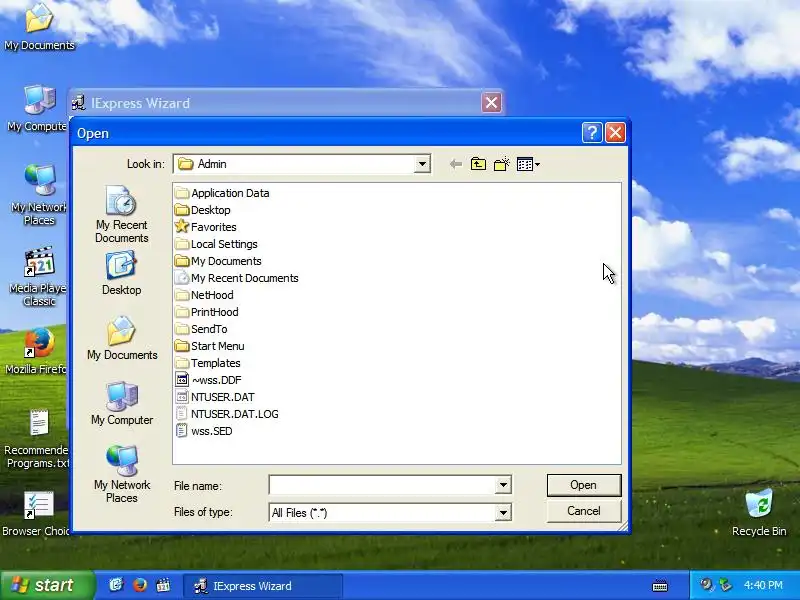Select the SendTo folder
Image resolution: width=800 pixels, height=600 pixels.
[201, 329]
